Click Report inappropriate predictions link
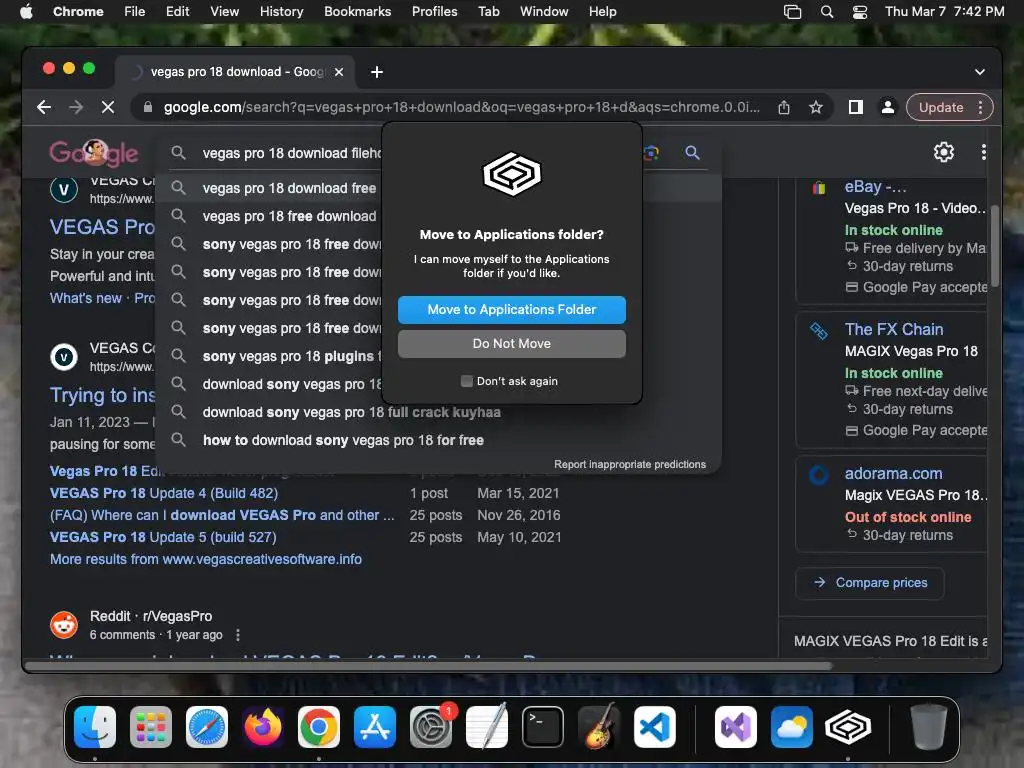This screenshot has height=768, width=1024. tap(630, 464)
